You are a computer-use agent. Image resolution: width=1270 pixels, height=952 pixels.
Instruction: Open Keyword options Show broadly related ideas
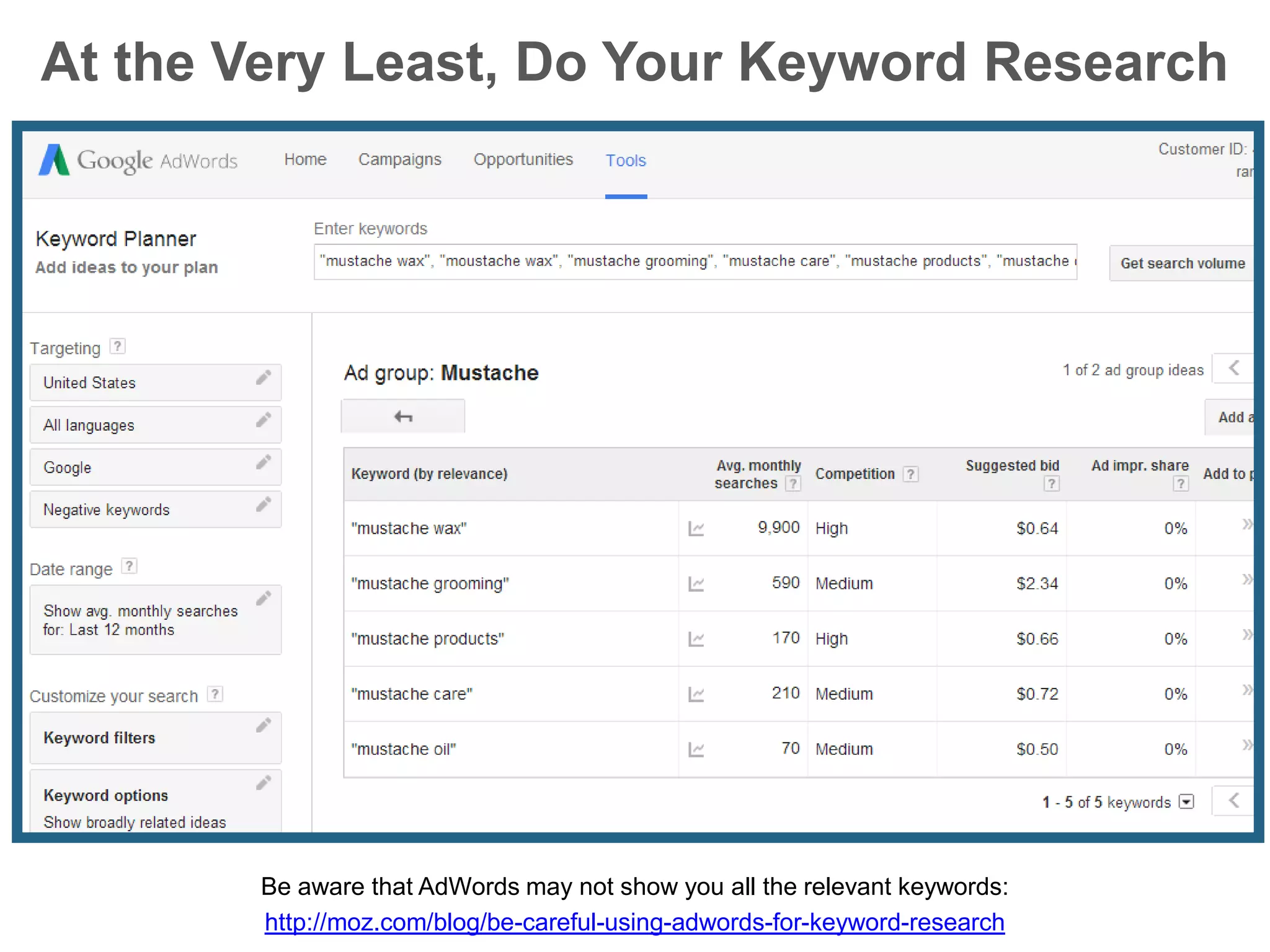[x=156, y=801]
